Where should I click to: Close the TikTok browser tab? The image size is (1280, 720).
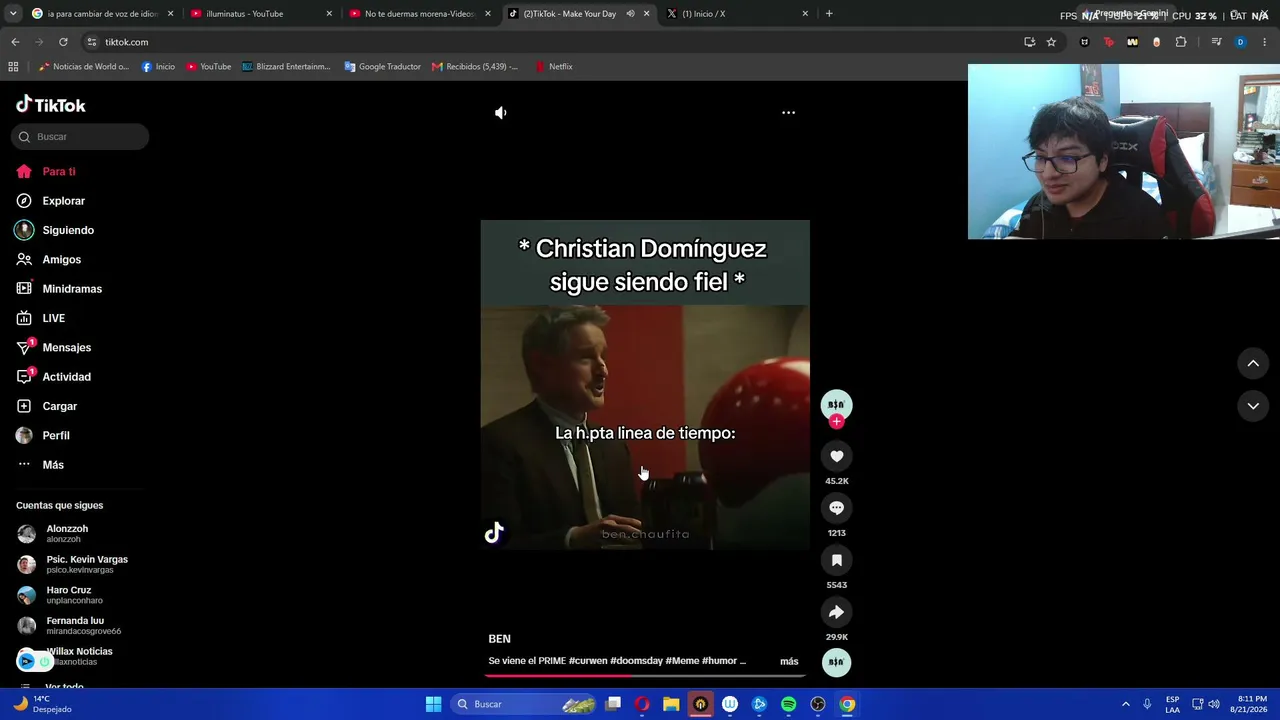pos(646,14)
